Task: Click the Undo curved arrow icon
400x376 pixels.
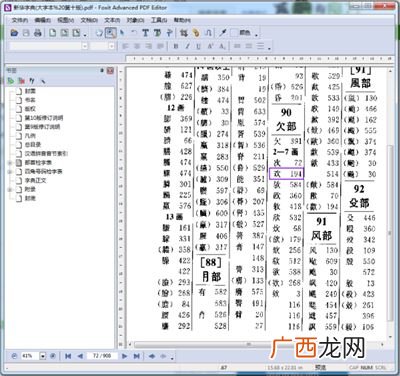Action: [x=134, y=33]
